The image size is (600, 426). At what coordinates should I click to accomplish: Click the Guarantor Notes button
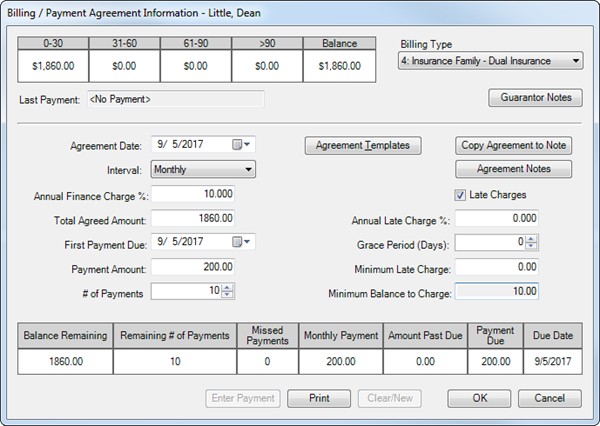[x=535, y=98]
